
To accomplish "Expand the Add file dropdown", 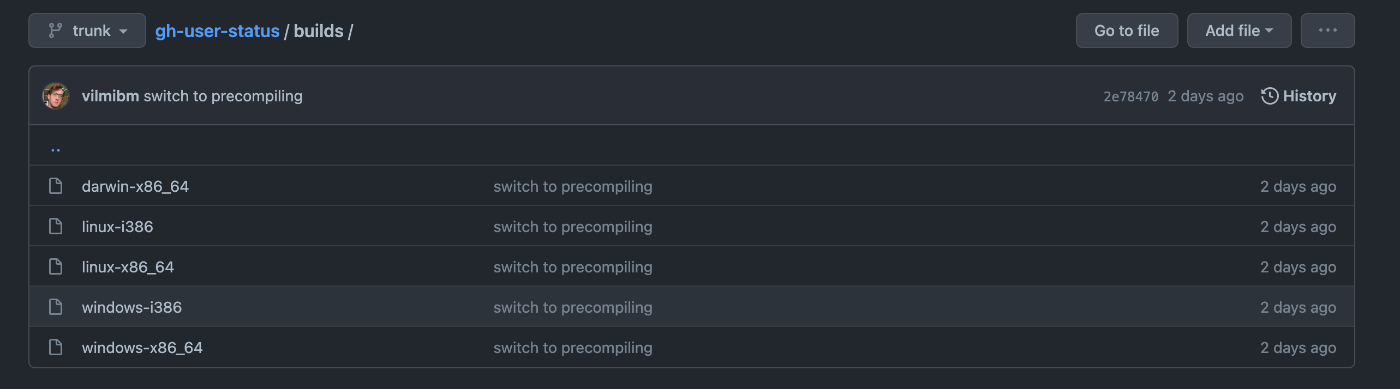I will click(x=1239, y=31).
